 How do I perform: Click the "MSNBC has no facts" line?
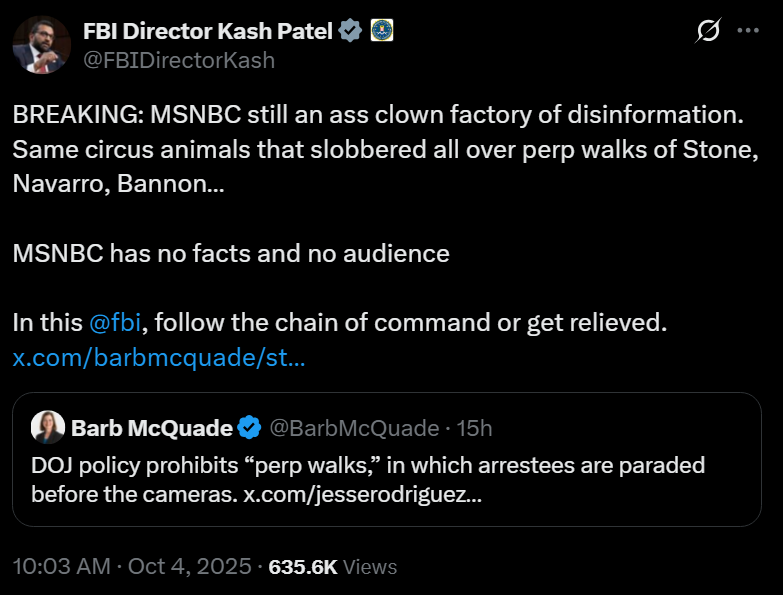[x=231, y=253]
